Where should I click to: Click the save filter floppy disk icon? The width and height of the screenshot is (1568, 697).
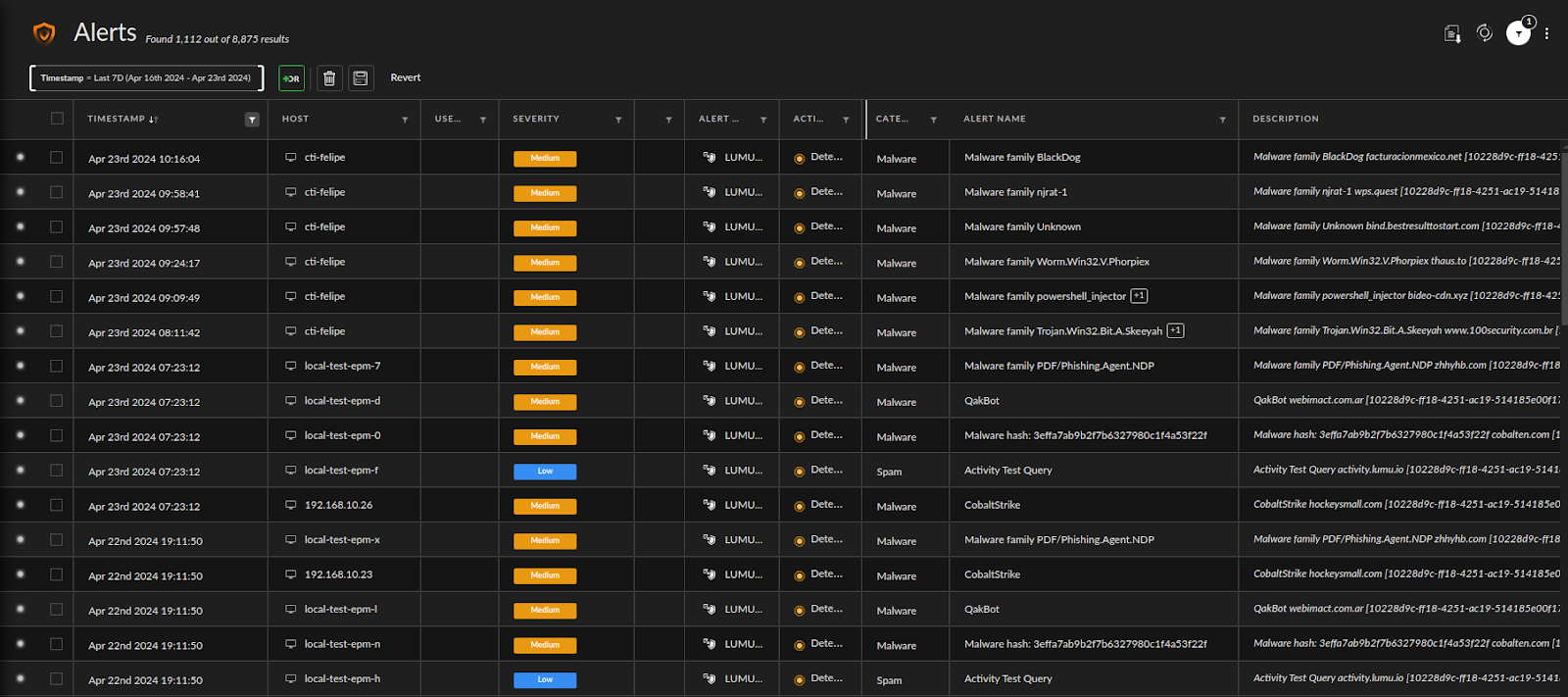click(x=361, y=78)
